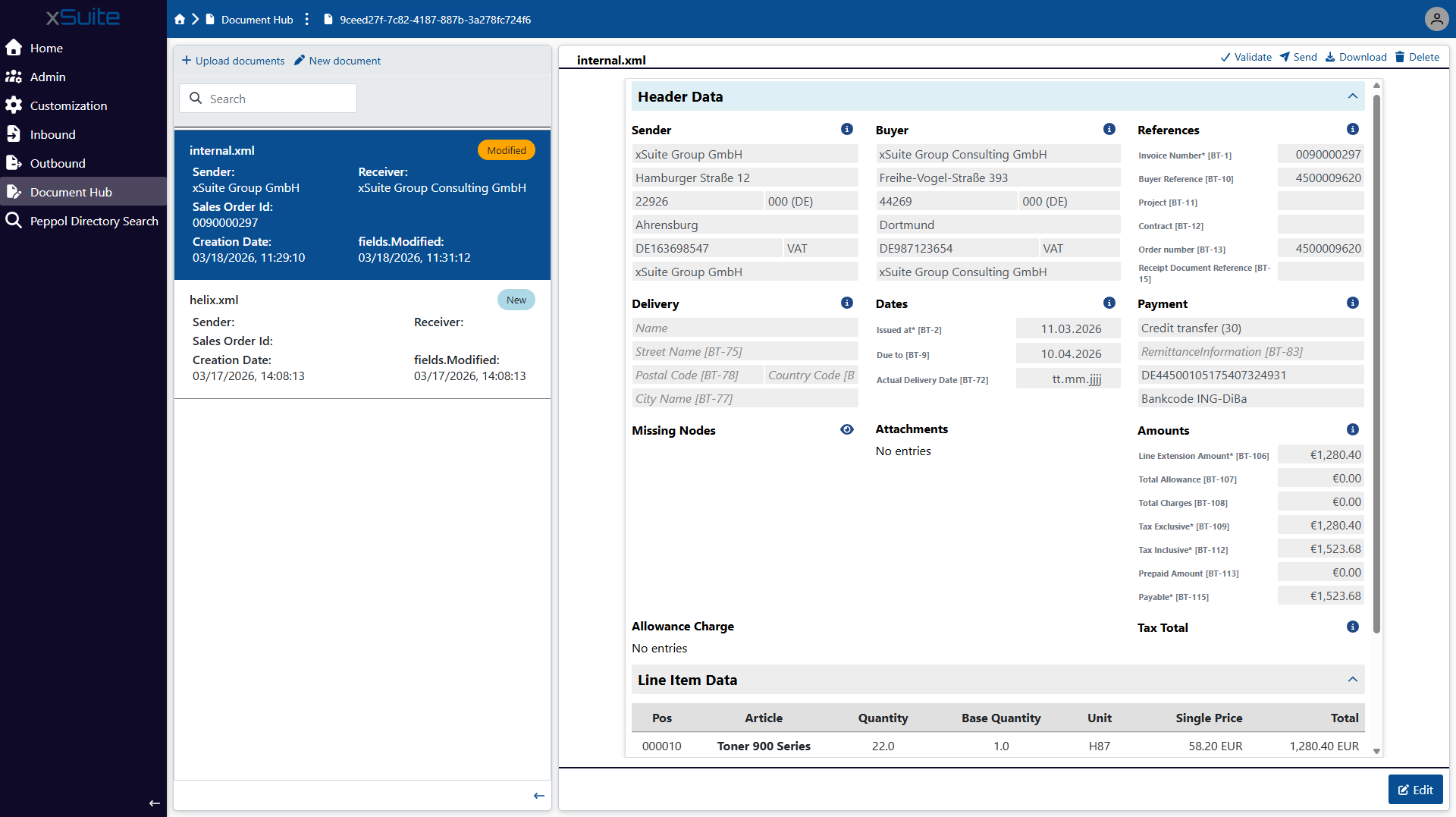Click the Sender info icon
Screen dimensions: 1456x817
pos(847,129)
